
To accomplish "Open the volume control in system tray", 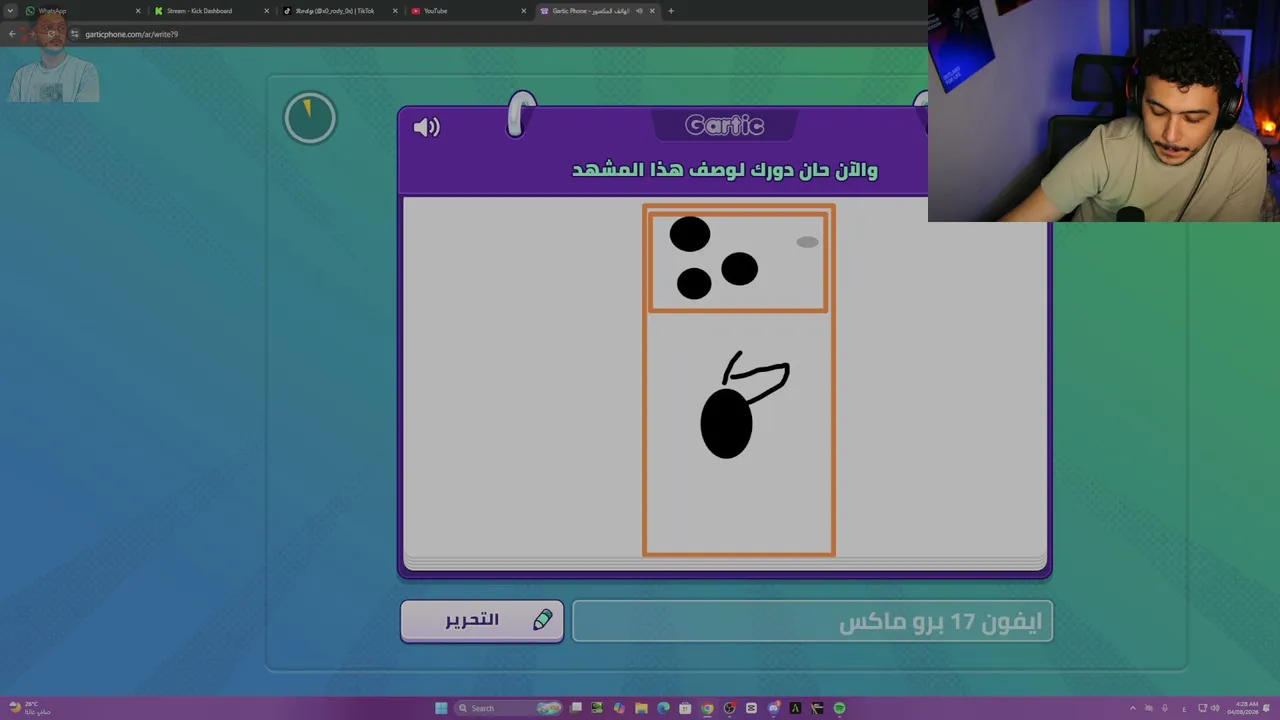I will coord(1217,708).
